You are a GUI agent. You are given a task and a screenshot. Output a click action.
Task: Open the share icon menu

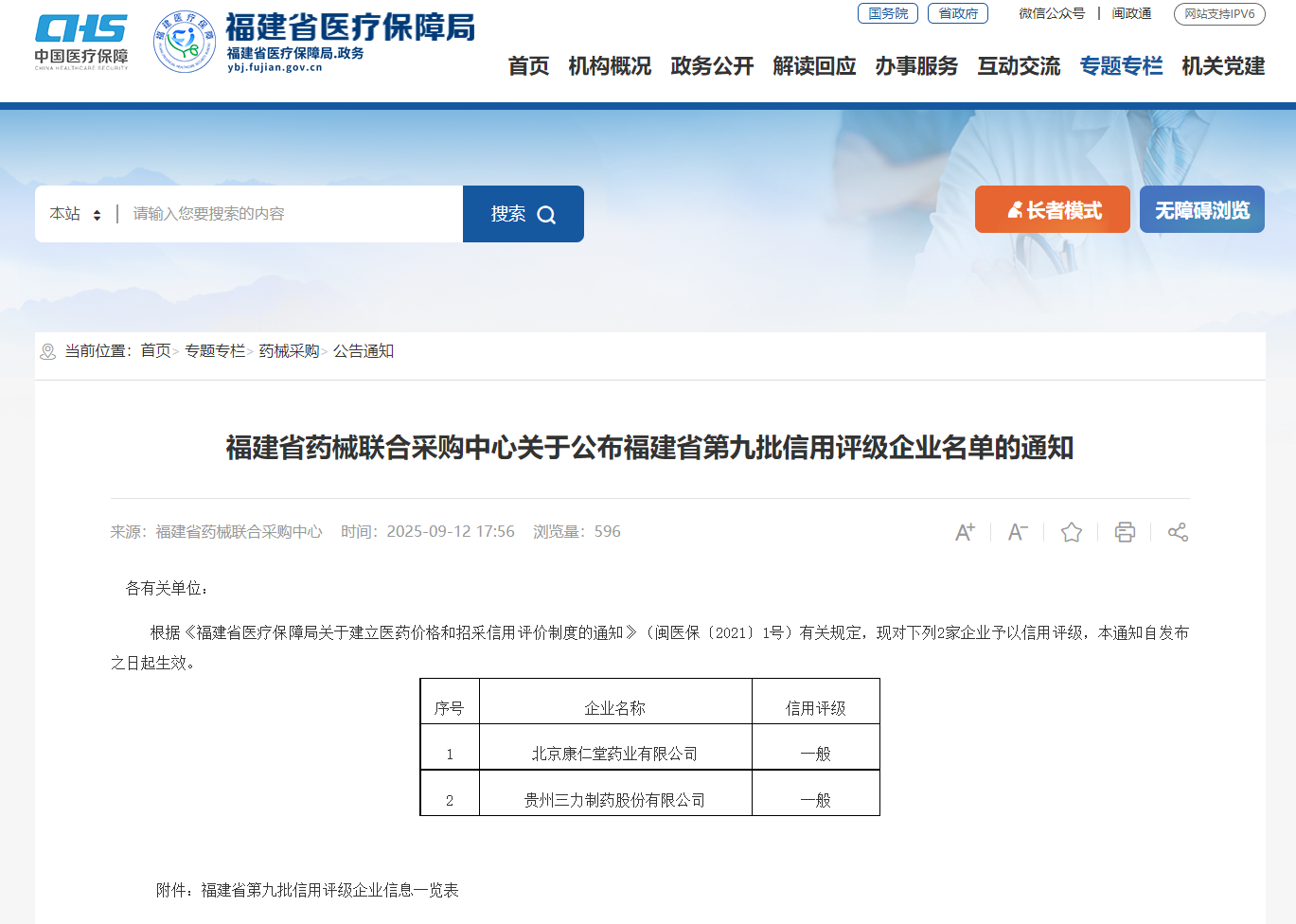pos(1178,532)
